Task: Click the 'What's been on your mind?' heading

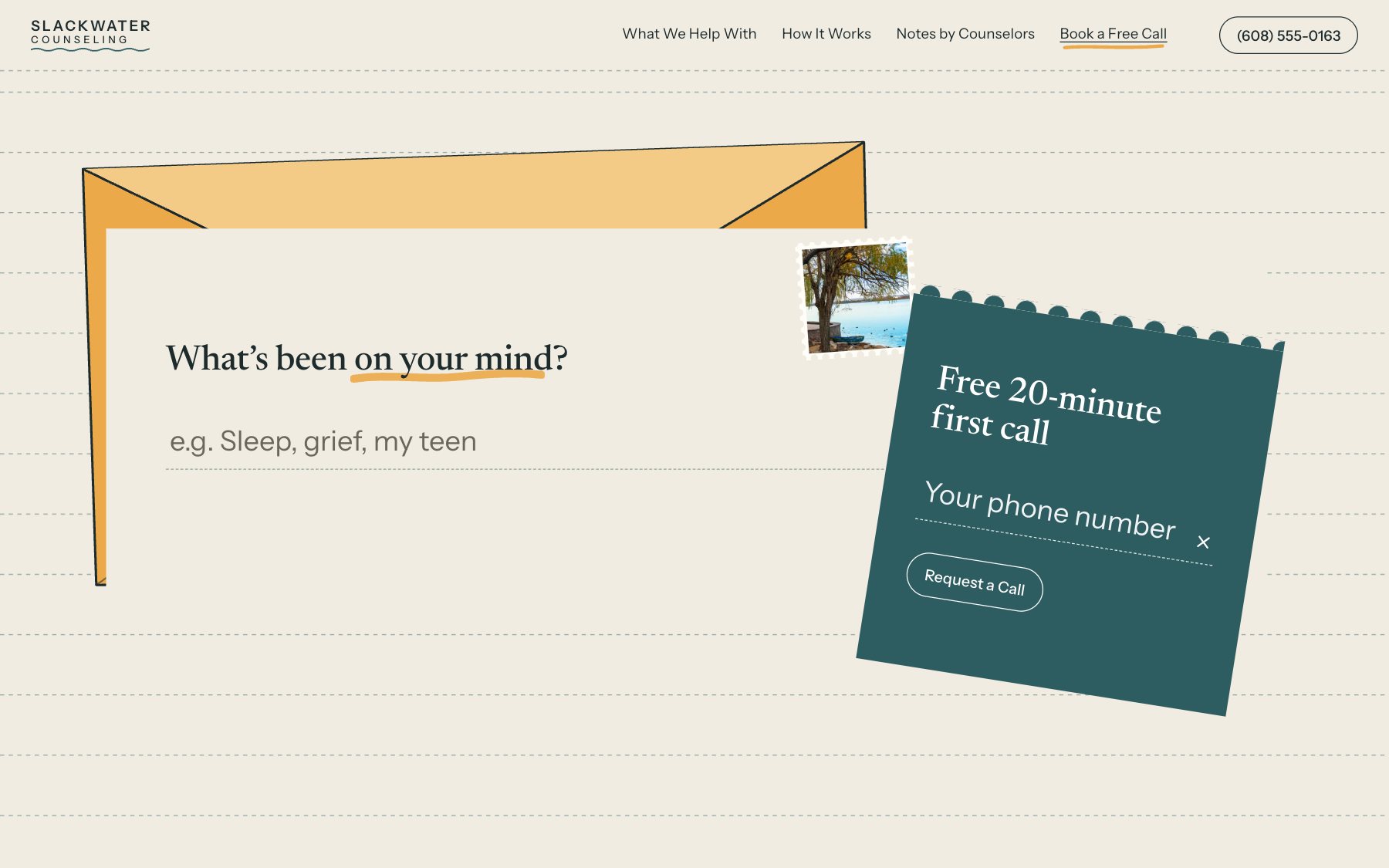Action: point(367,358)
